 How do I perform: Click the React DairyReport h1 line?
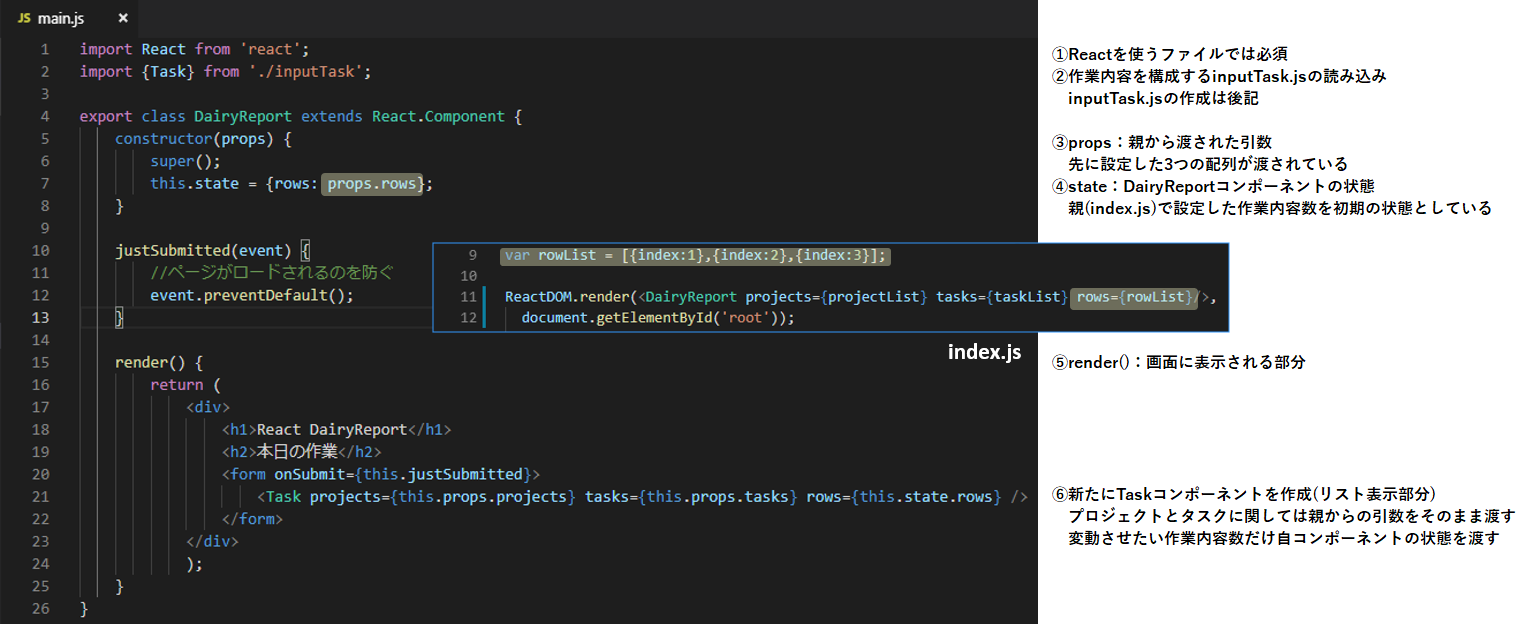(336, 429)
